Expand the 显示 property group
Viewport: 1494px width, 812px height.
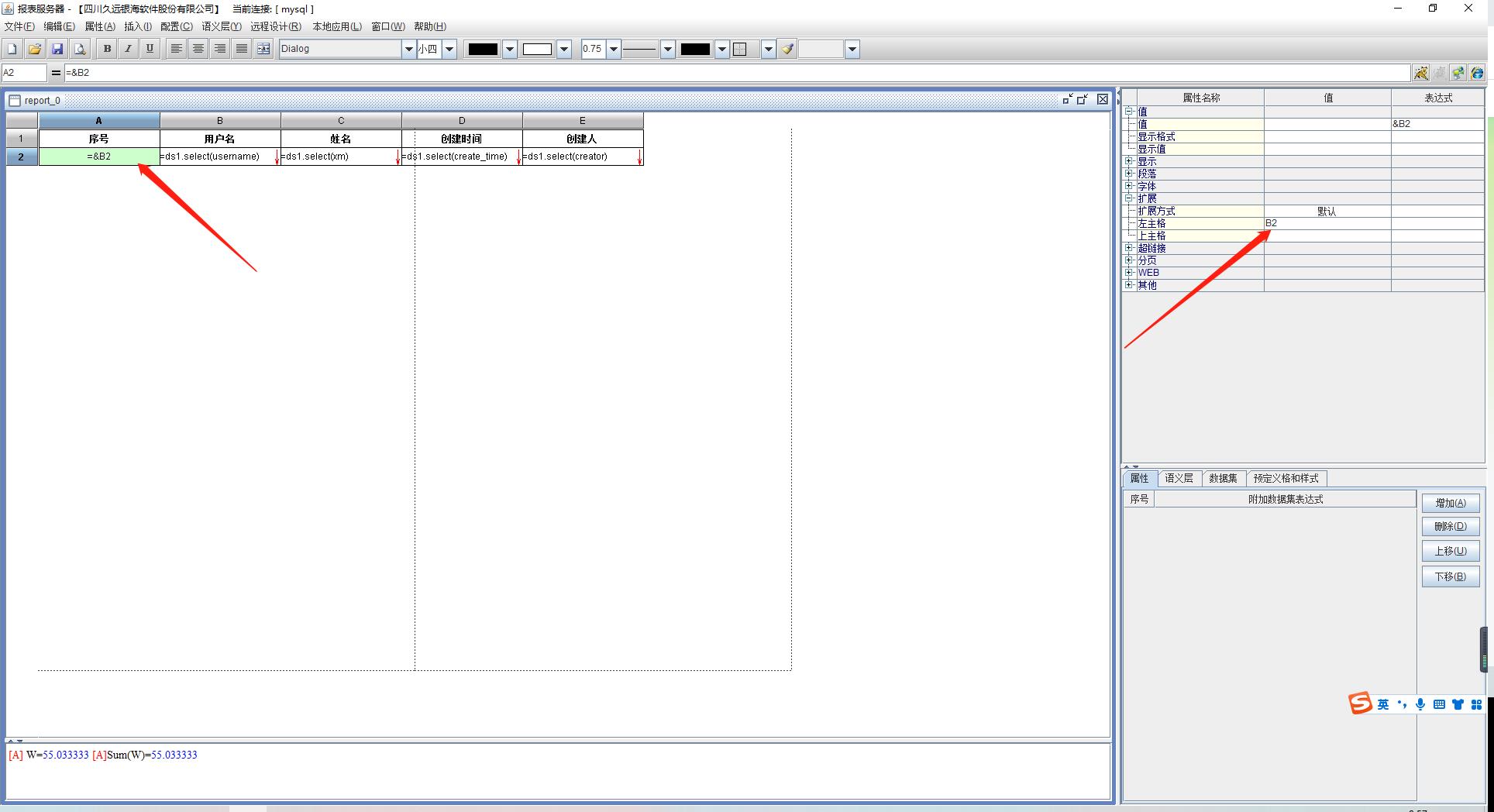tap(1129, 161)
